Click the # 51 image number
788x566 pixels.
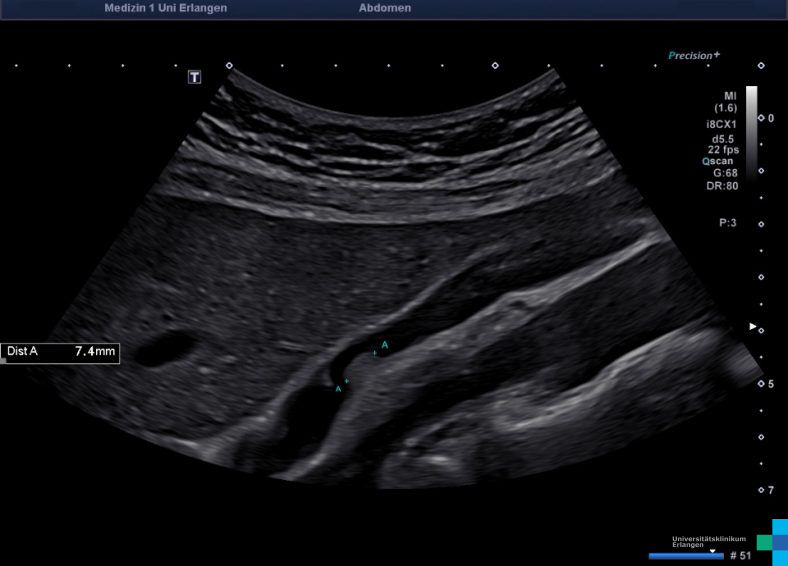point(740,555)
